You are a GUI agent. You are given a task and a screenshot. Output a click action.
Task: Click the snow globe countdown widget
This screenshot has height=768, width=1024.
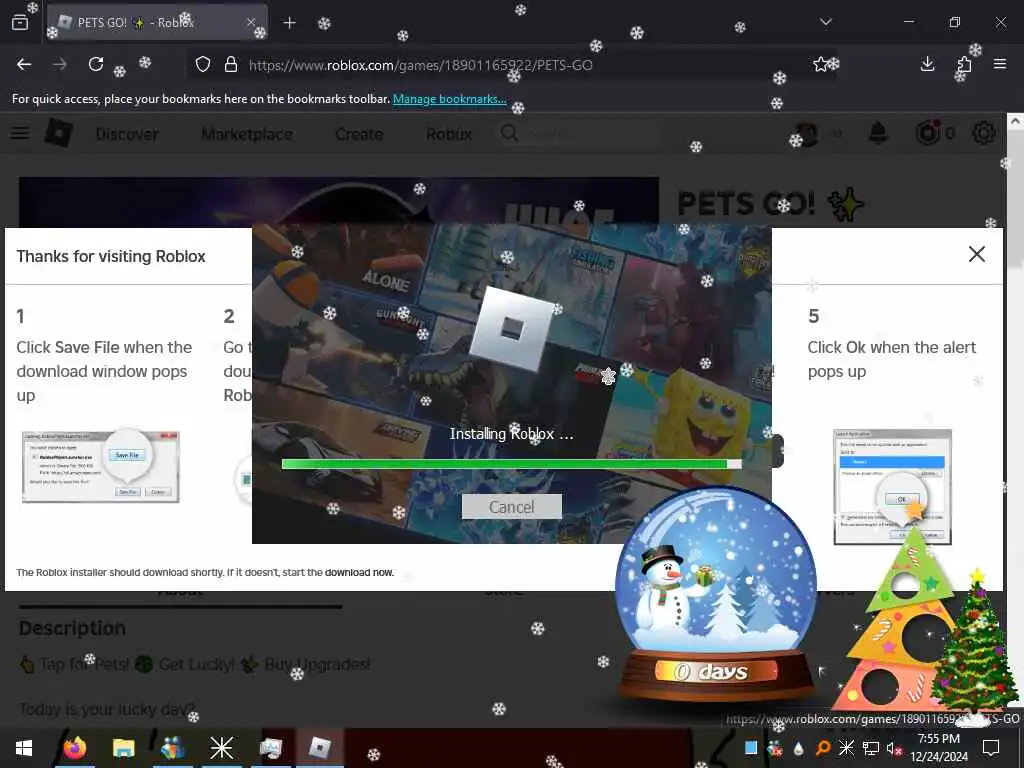716,594
